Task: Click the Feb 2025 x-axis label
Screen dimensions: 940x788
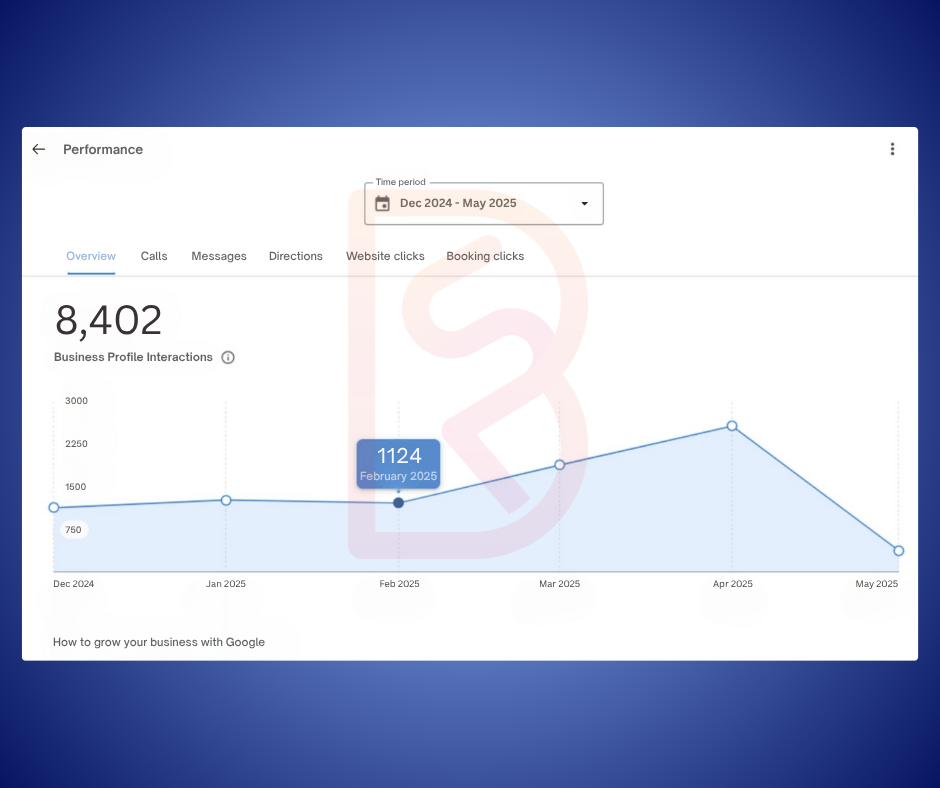Action: pyautogui.click(x=399, y=584)
